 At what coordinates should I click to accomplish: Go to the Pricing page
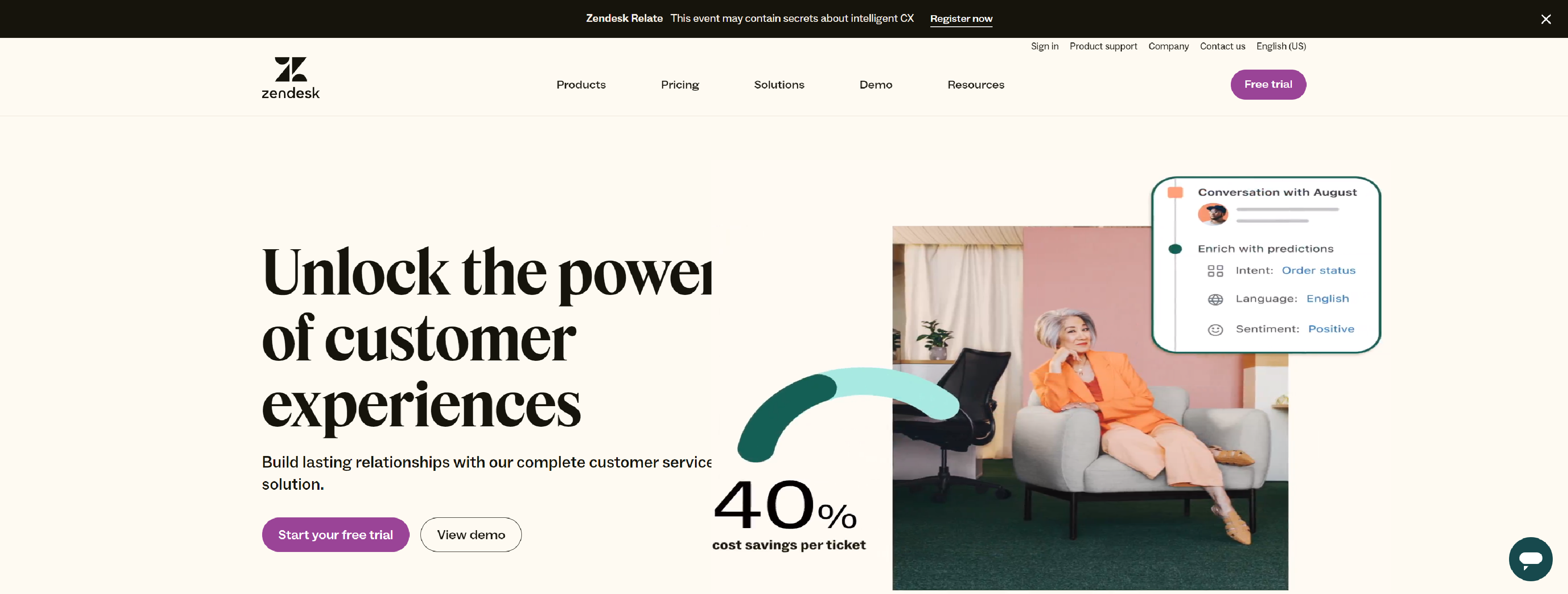point(679,84)
